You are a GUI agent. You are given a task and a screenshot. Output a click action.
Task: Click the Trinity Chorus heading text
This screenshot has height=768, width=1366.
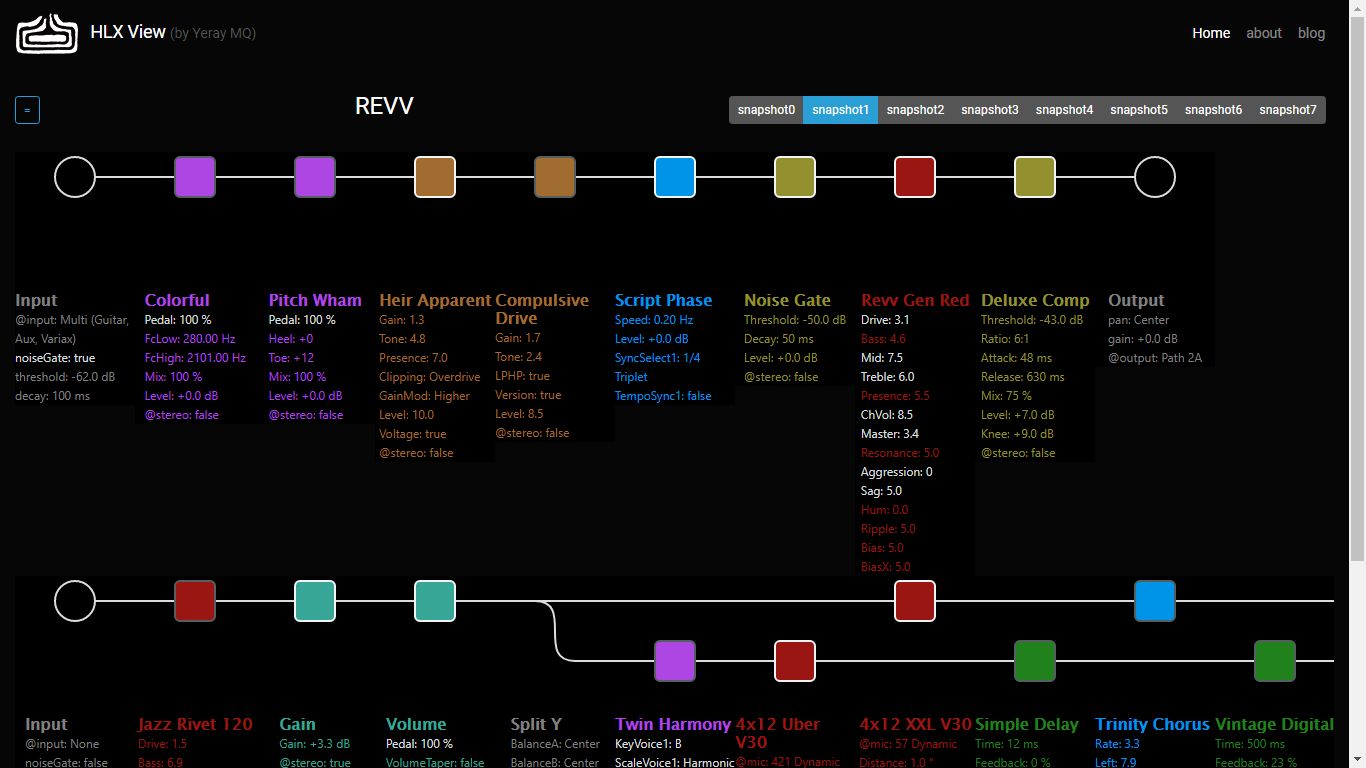click(1152, 724)
